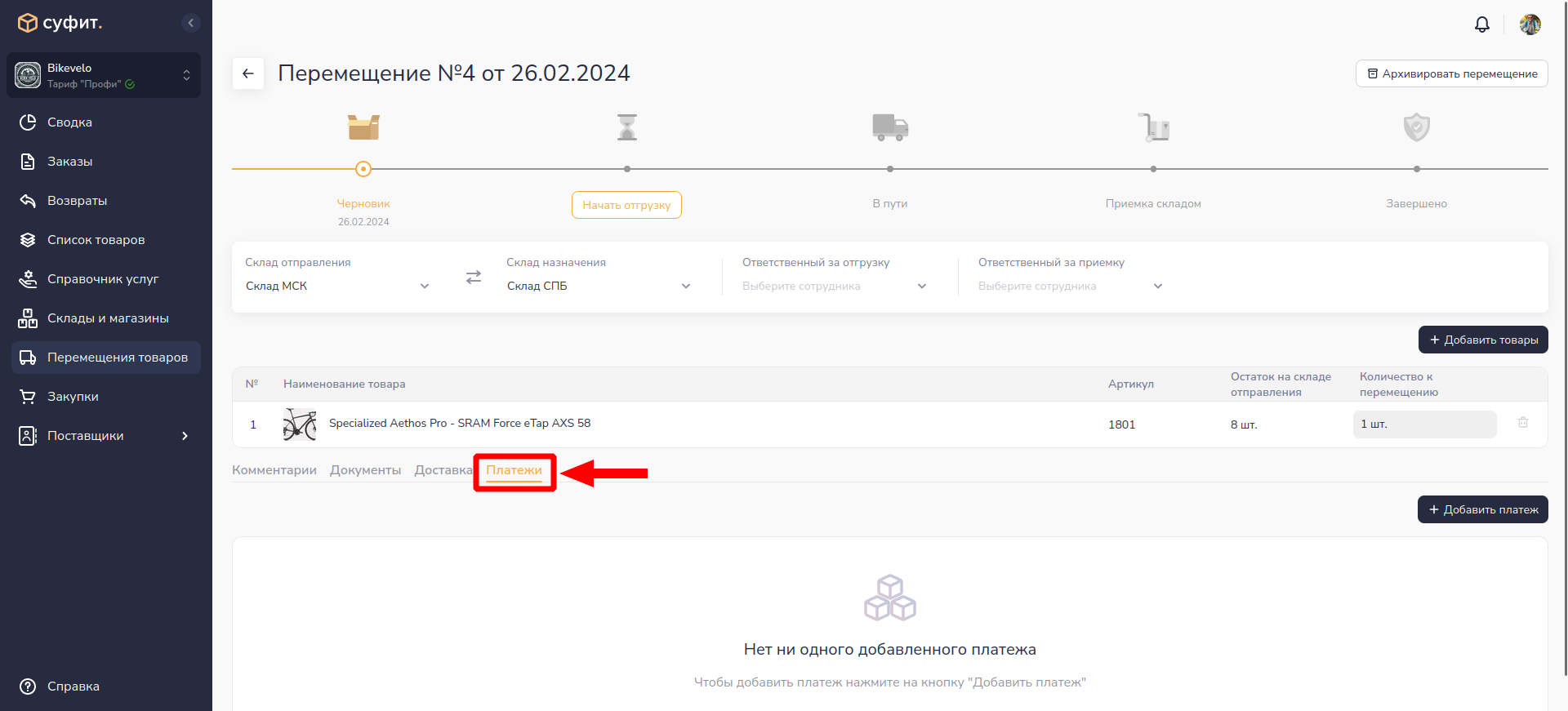Open the user profile avatar
Image resolution: width=1568 pixels, height=711 pixels.
tap(1530, 24)
